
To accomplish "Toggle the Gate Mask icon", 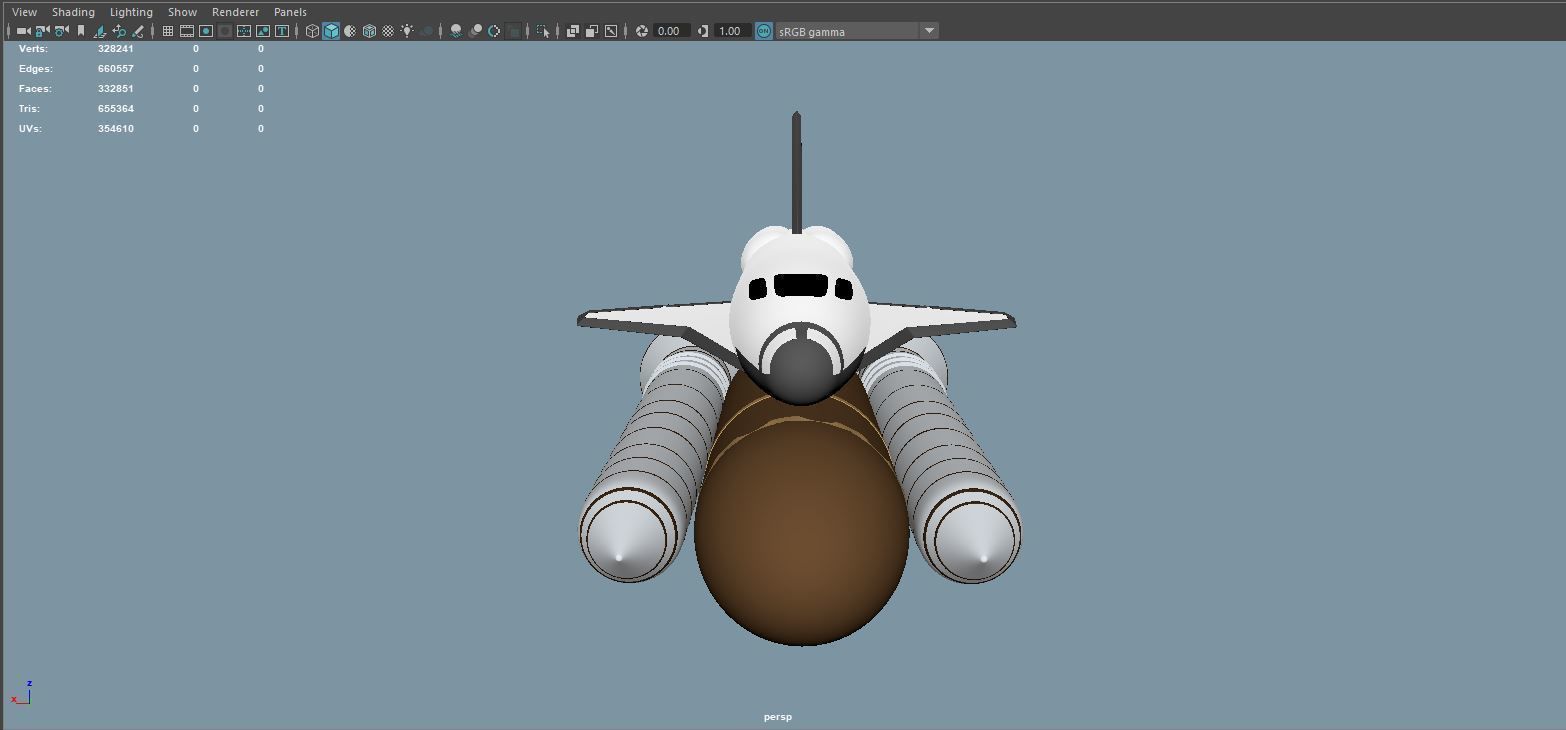I will [225, 31].
